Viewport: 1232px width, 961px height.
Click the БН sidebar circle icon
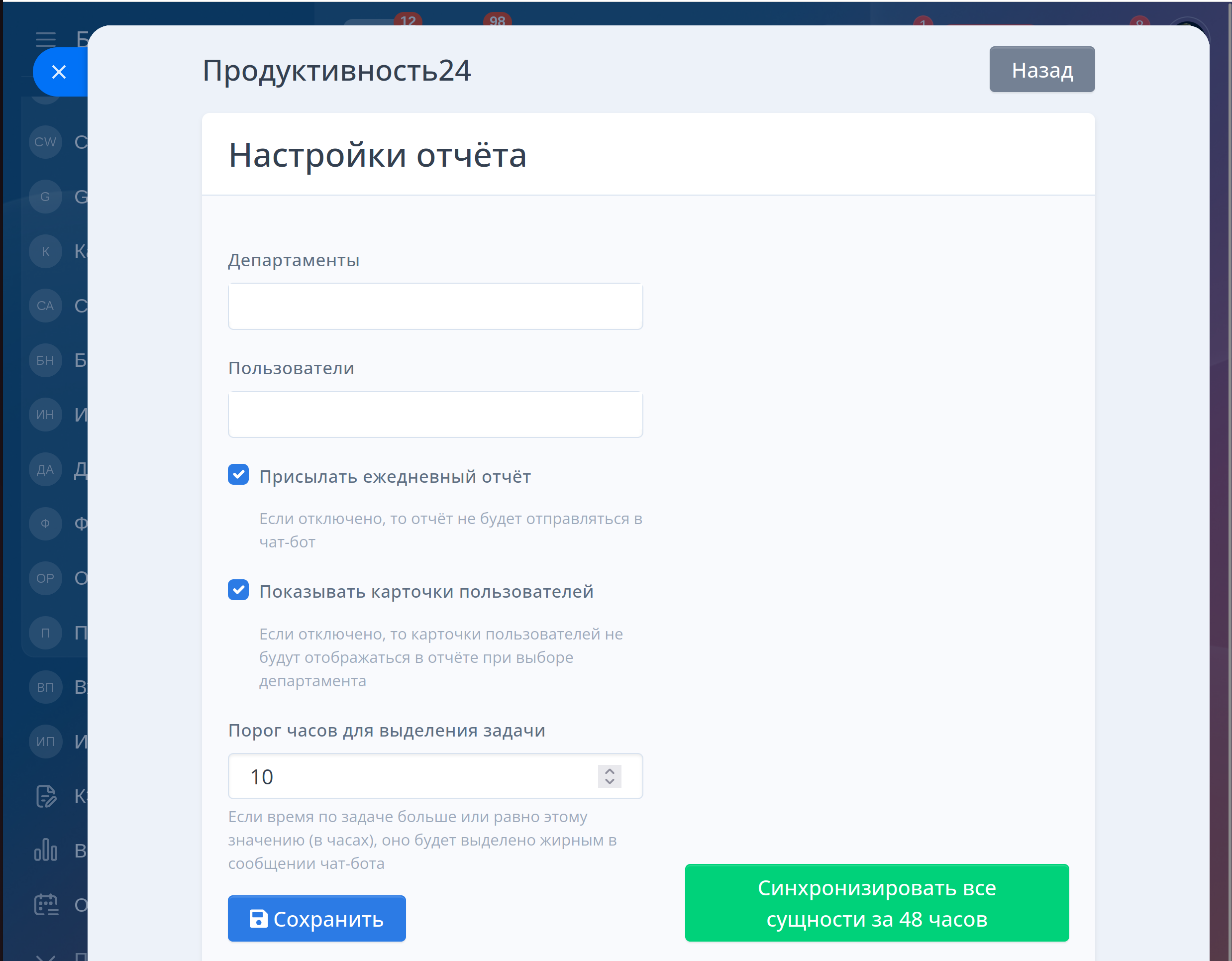pos(45,360)
